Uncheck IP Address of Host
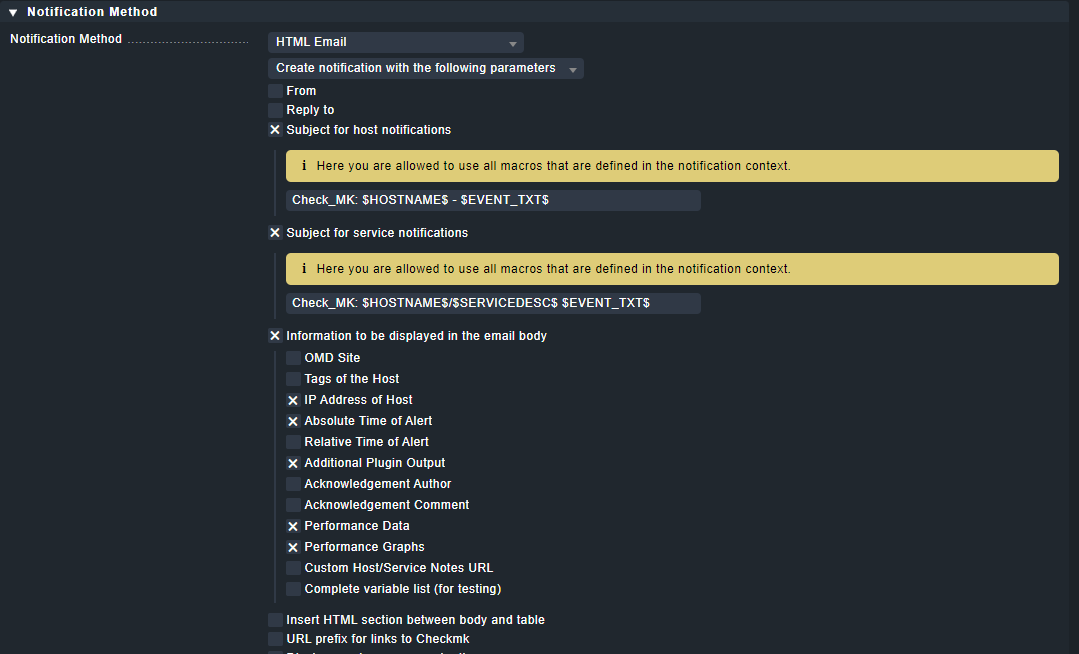 coord(293,400)
